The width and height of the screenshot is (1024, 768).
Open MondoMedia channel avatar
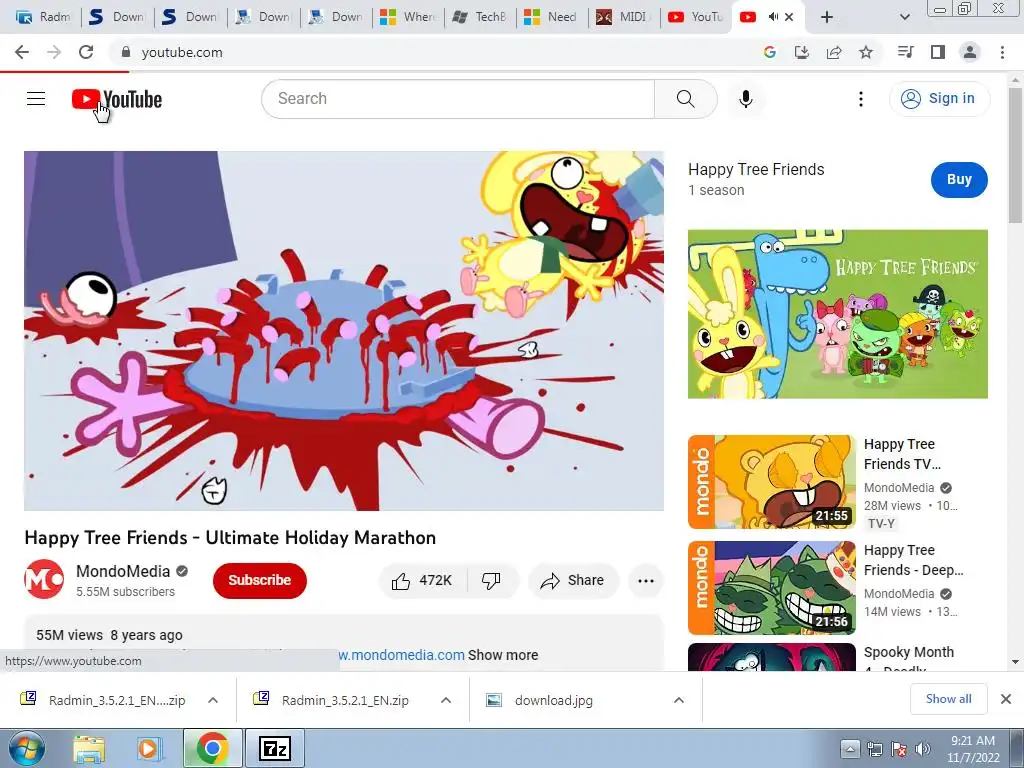pos(44,579)
